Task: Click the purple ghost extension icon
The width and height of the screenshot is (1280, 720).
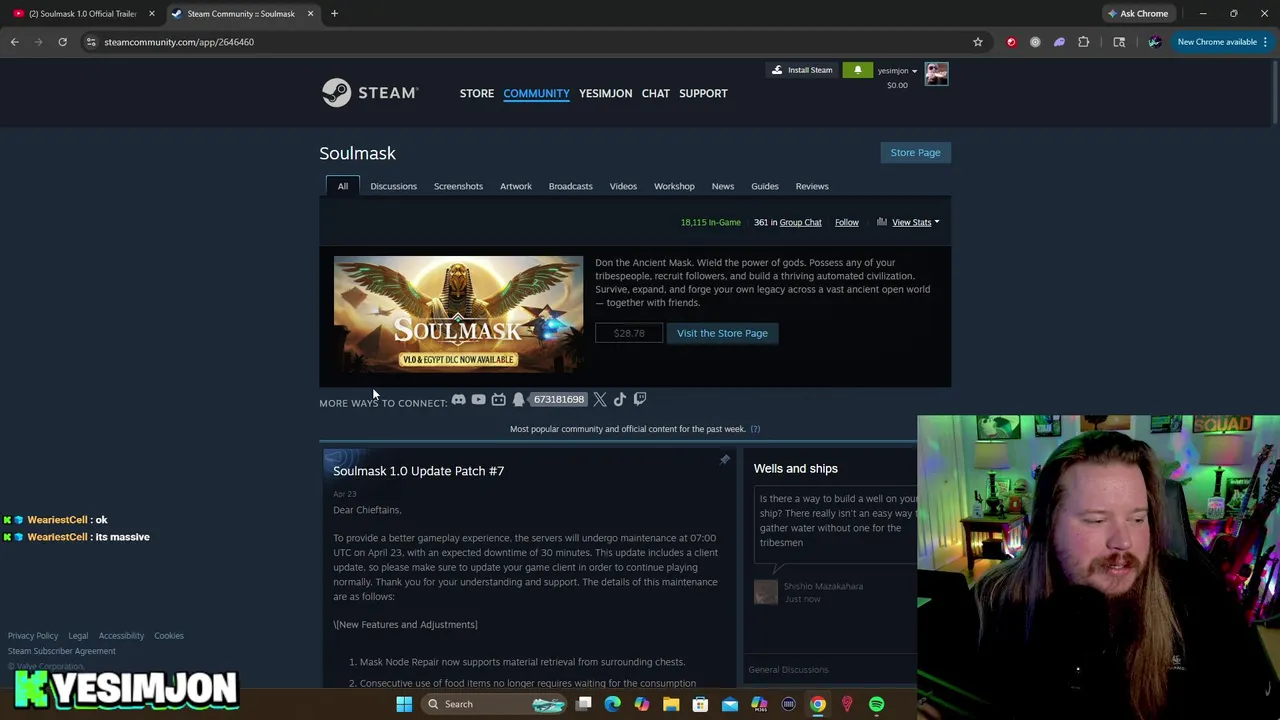Action: (1059, 42)
